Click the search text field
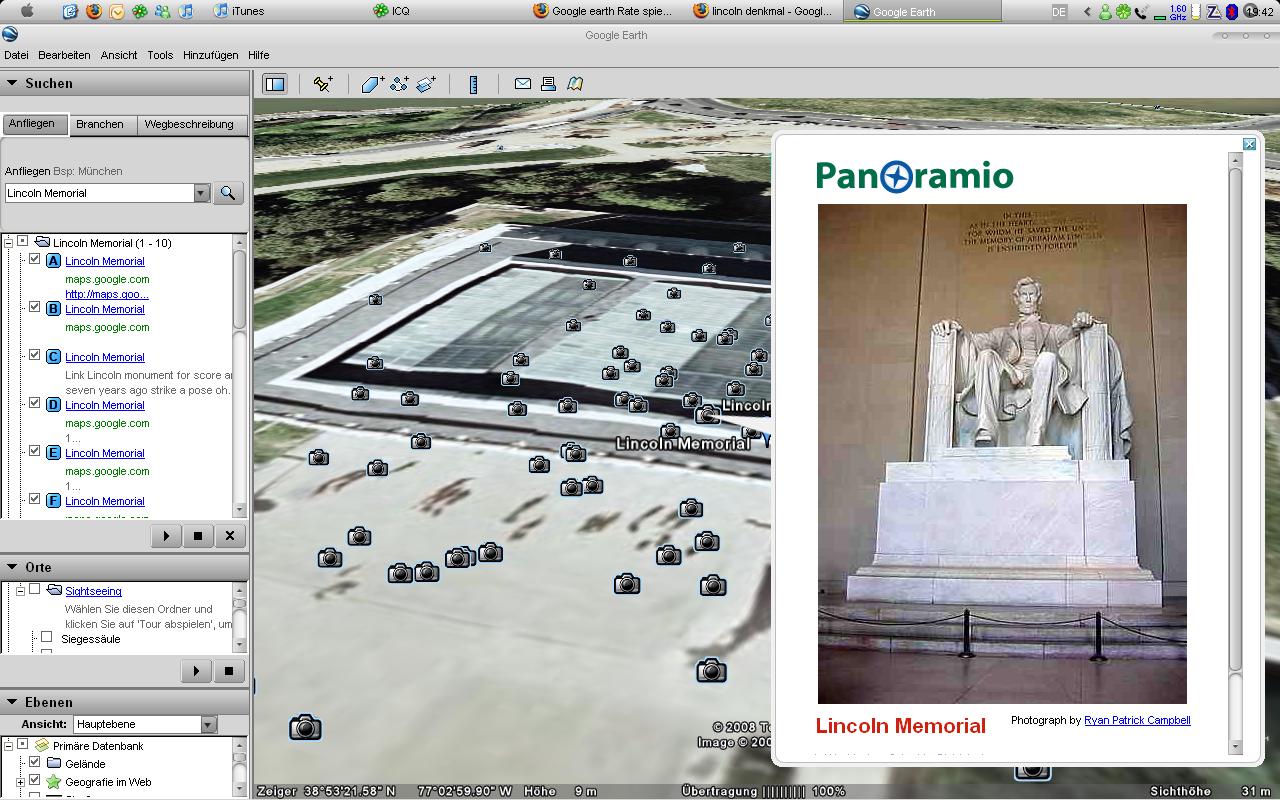Screen dimensions: 1280x800 pyautogui.click(x=99, y=193)
